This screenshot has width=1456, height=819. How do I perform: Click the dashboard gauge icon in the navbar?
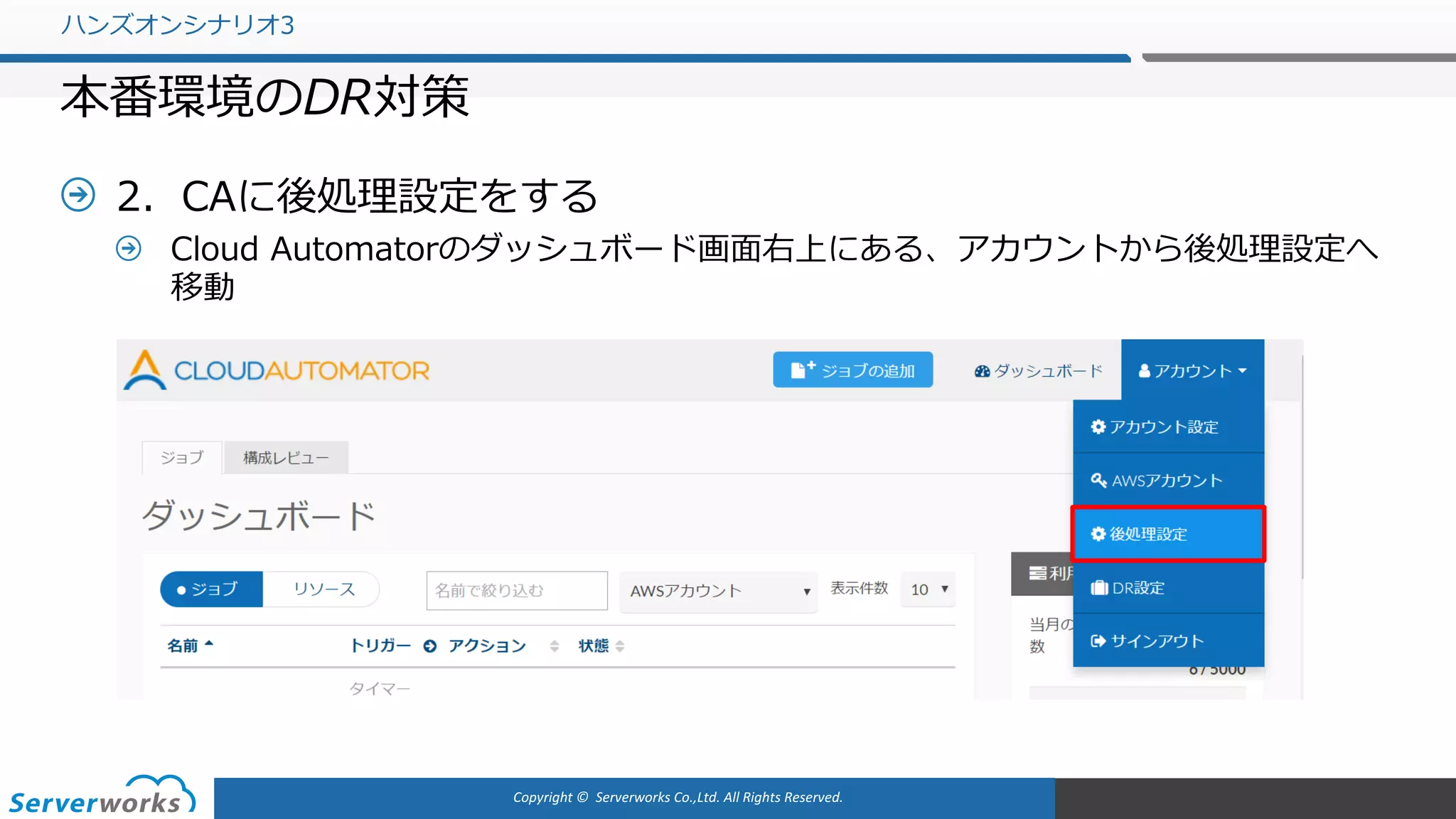pos(982,371)
